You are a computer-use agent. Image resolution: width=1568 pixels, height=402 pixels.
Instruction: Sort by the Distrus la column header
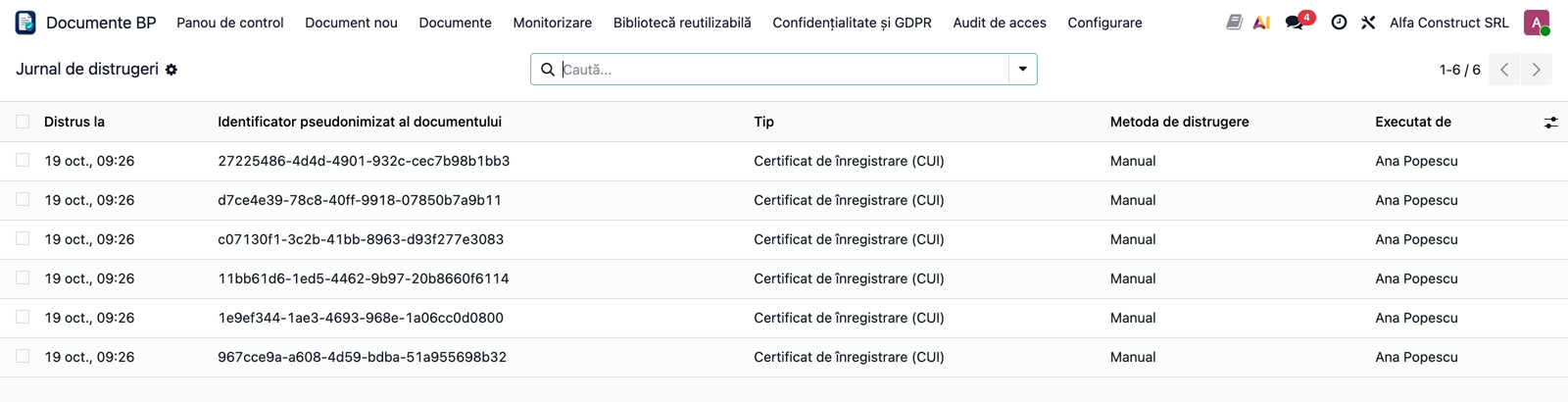pos(74,122)
